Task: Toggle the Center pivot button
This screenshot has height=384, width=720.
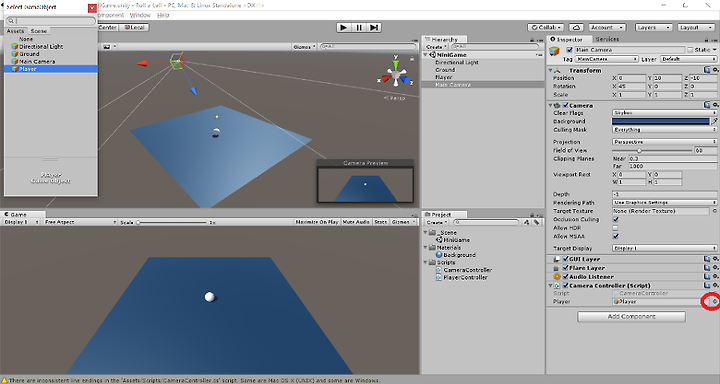Action: coord(108,27)
